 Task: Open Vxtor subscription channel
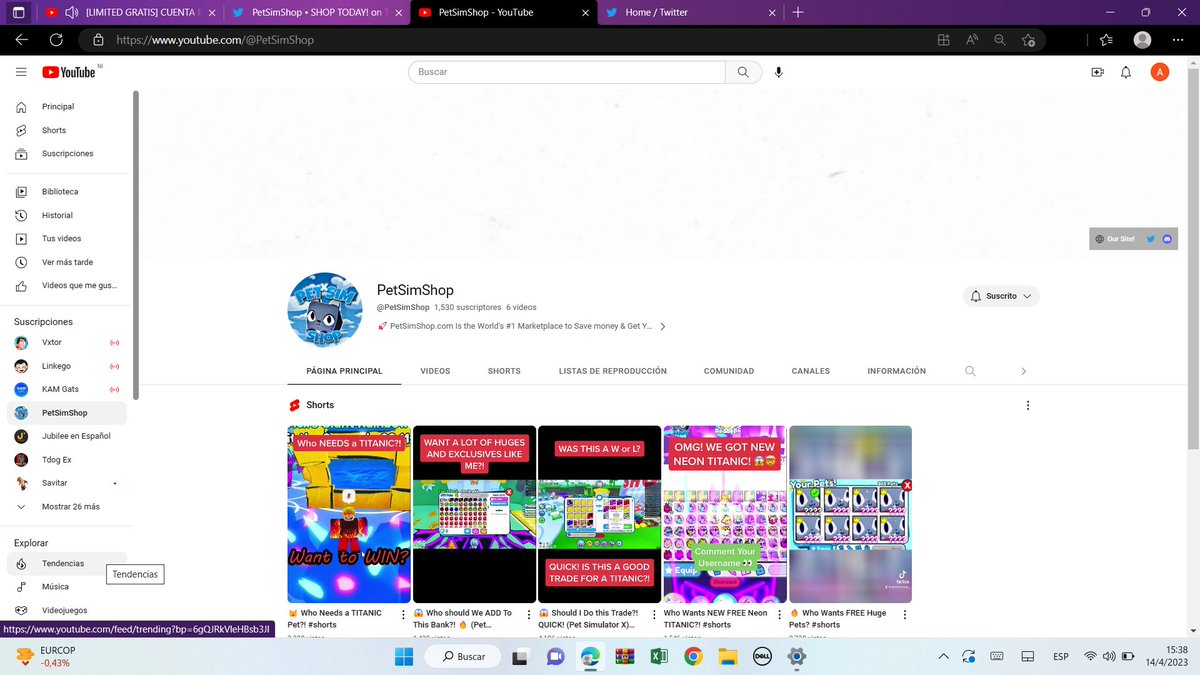(66, 343)
